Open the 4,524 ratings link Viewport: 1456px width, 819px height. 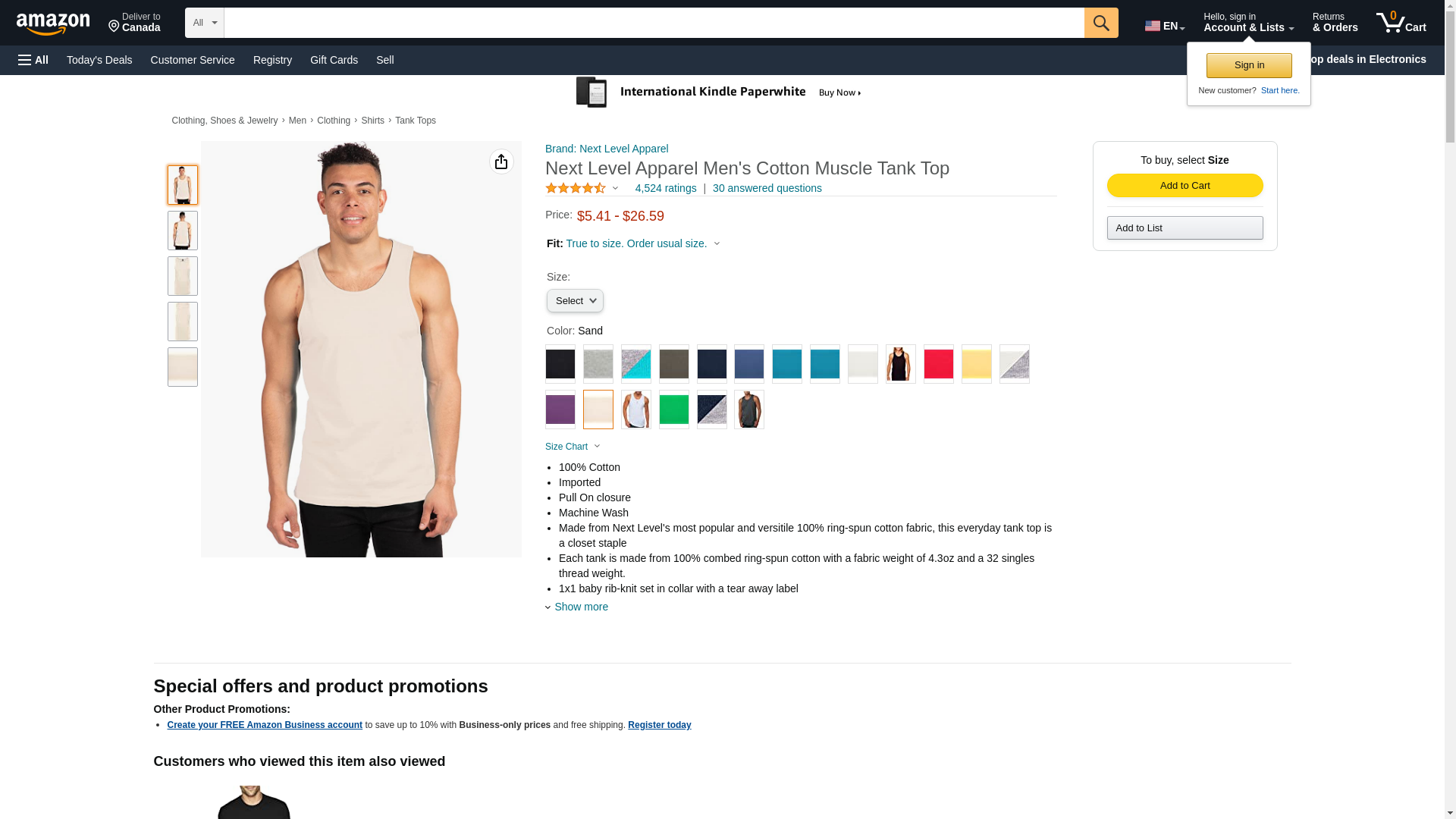point(665,188)
